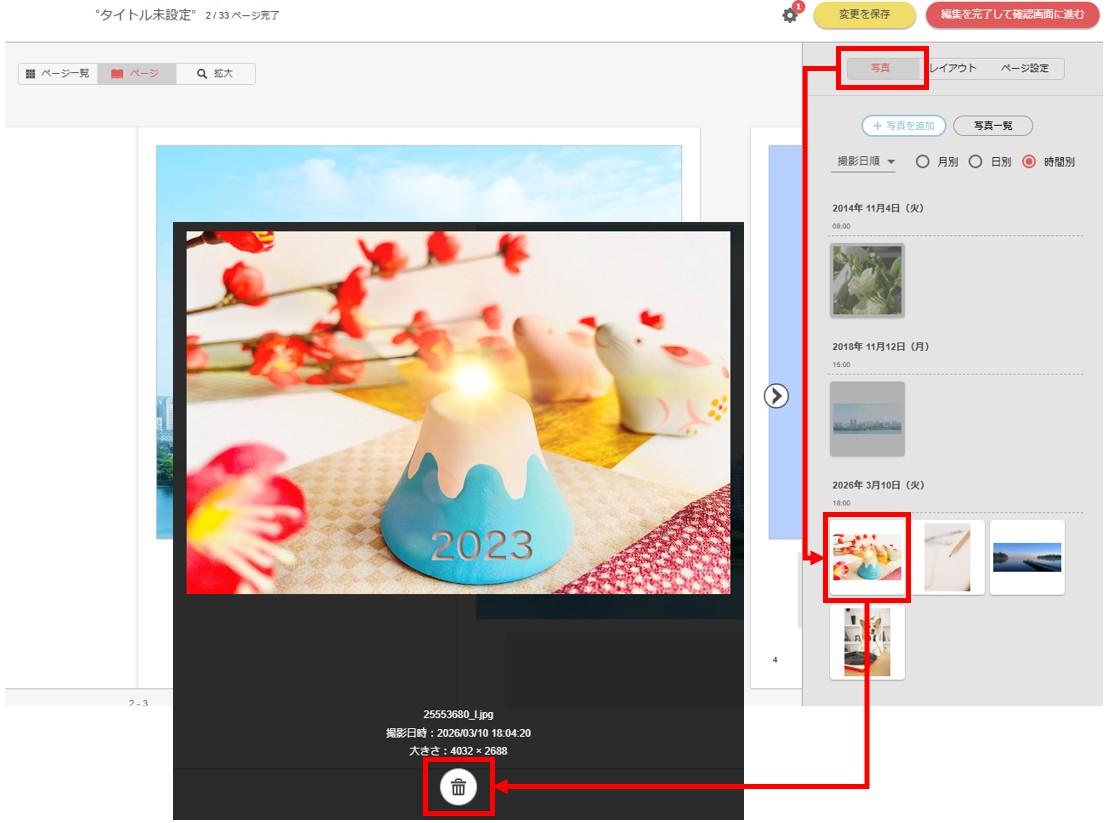Open 撮影日順 sort dropdown
1111x823 pixels.
(x=866, y=161)
